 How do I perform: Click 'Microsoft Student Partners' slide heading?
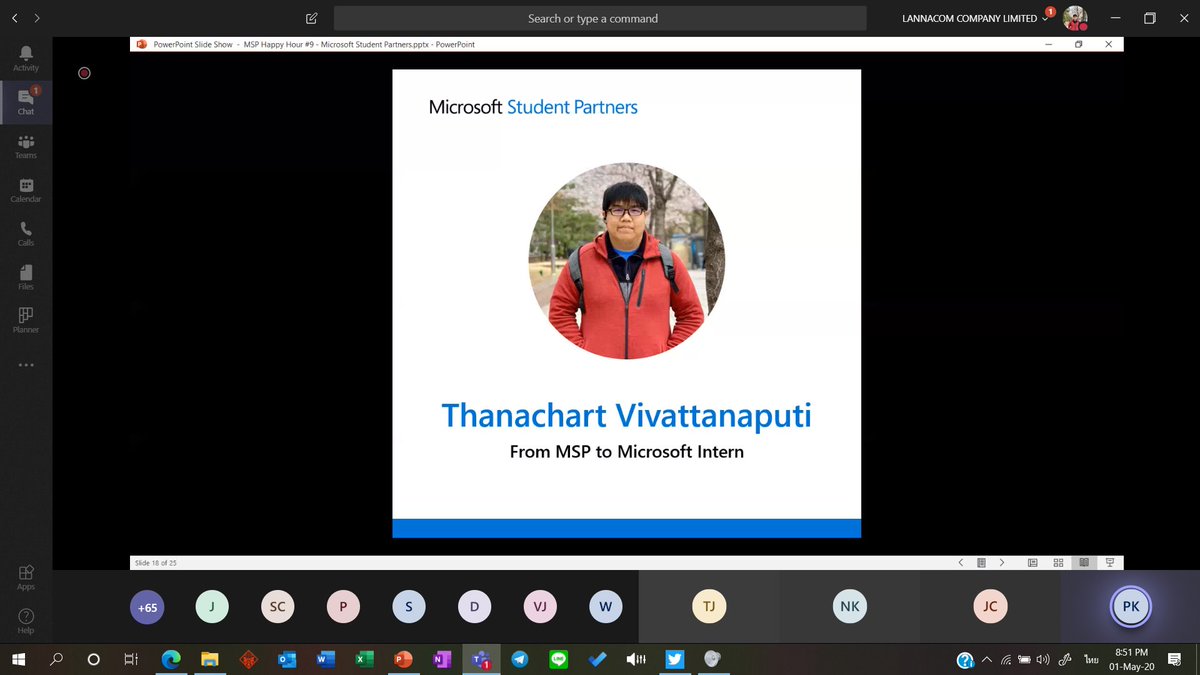pyautogui.click(x=533, y=107)
